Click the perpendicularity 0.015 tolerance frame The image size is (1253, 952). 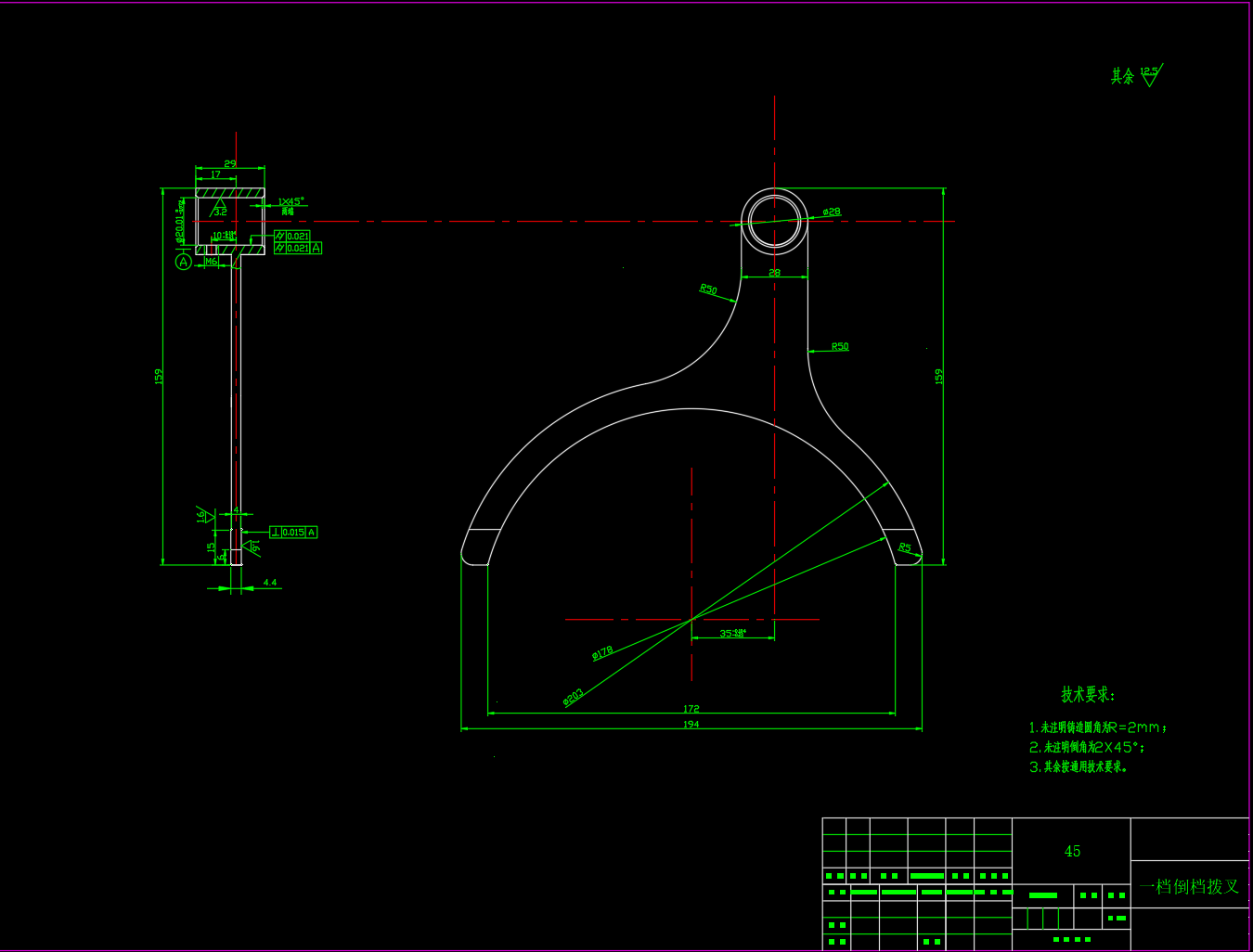pyautogui.click(x=293, y=532)
